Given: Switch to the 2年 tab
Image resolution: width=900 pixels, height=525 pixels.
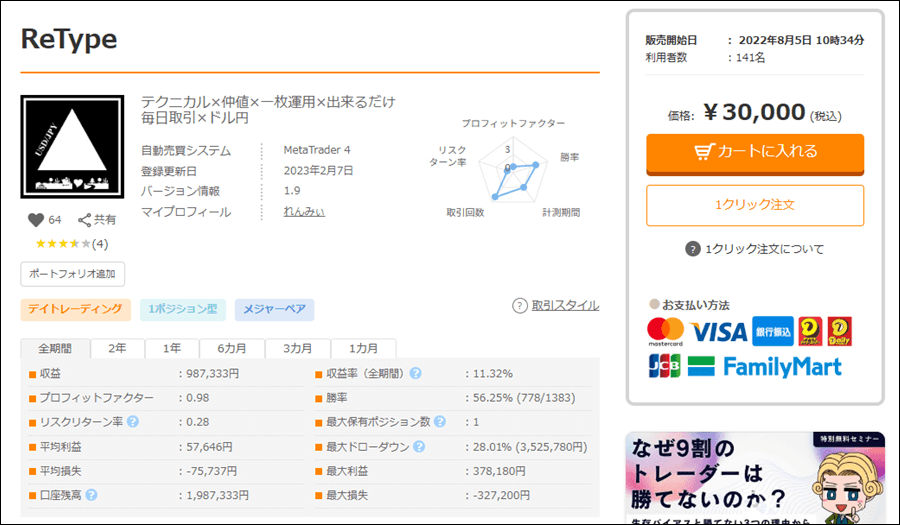Looking at the screenshot, I should [117, 349].
